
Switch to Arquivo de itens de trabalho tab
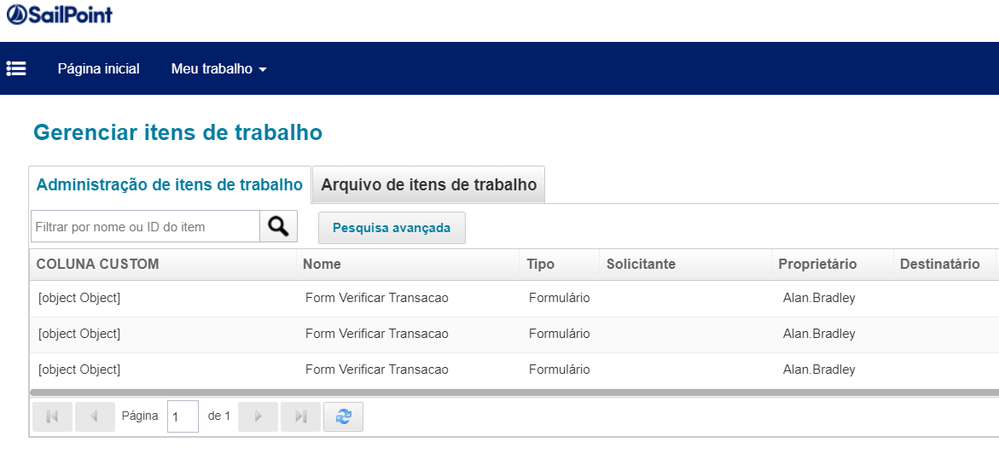[x=428, y=185]
